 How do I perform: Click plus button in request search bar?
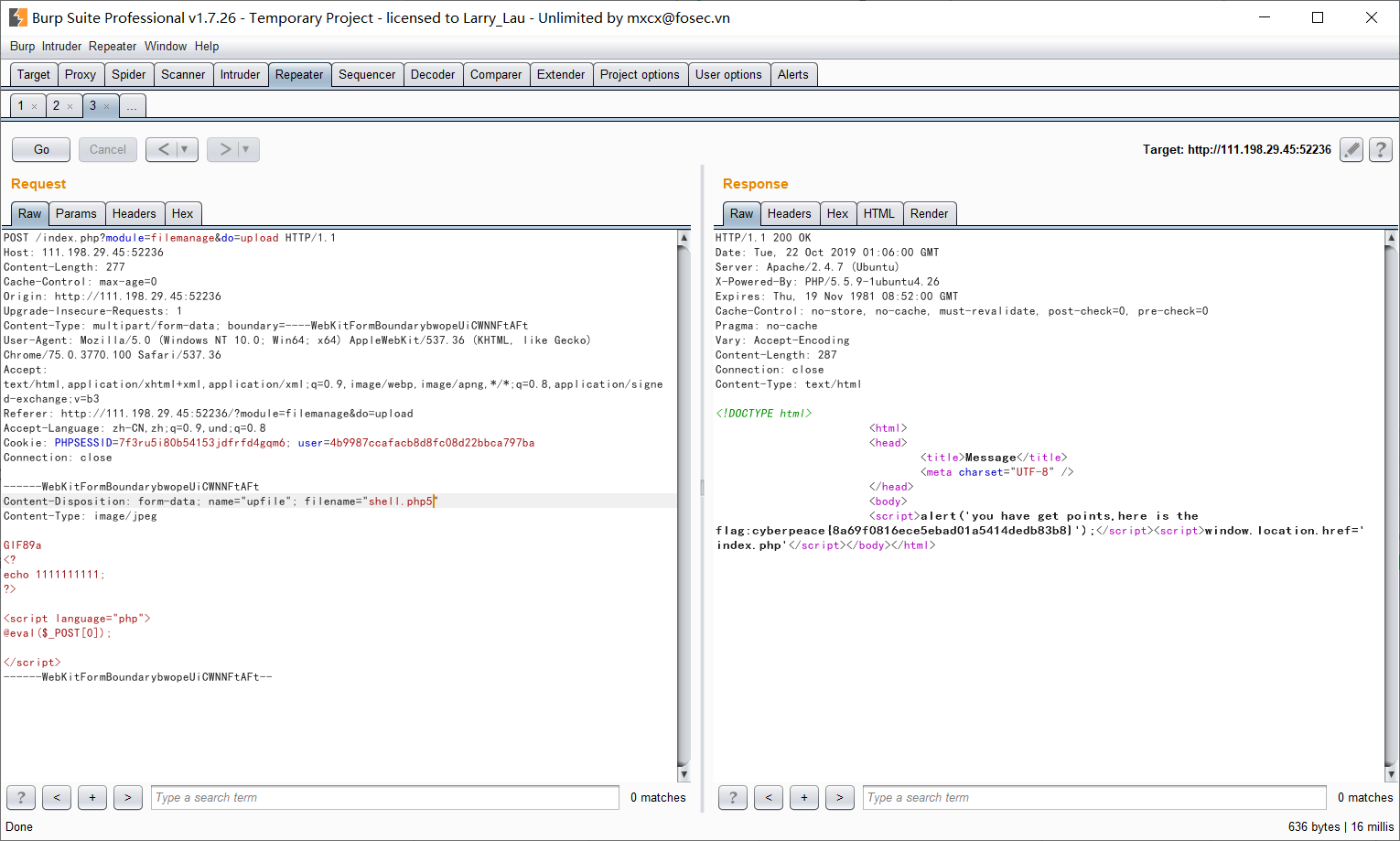click(92, 797)
